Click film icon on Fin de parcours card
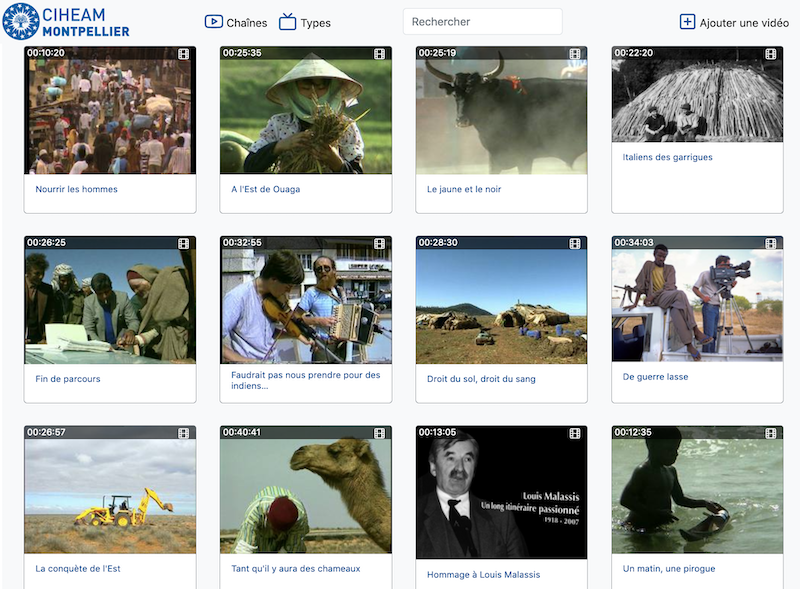 (184, 243)
